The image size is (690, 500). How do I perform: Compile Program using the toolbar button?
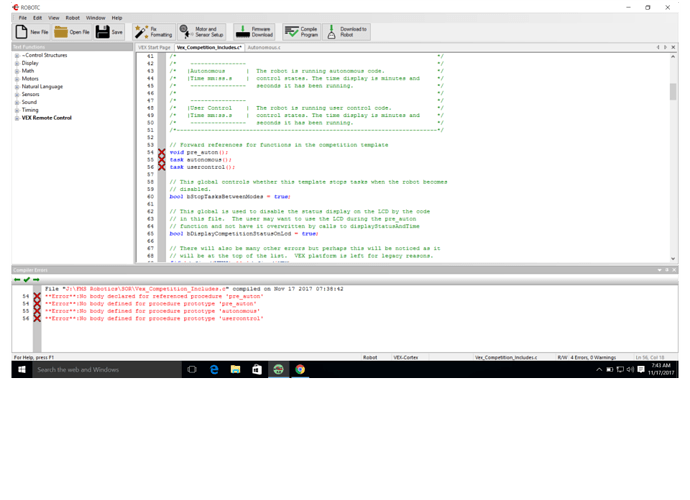click(x=301, y=32)
